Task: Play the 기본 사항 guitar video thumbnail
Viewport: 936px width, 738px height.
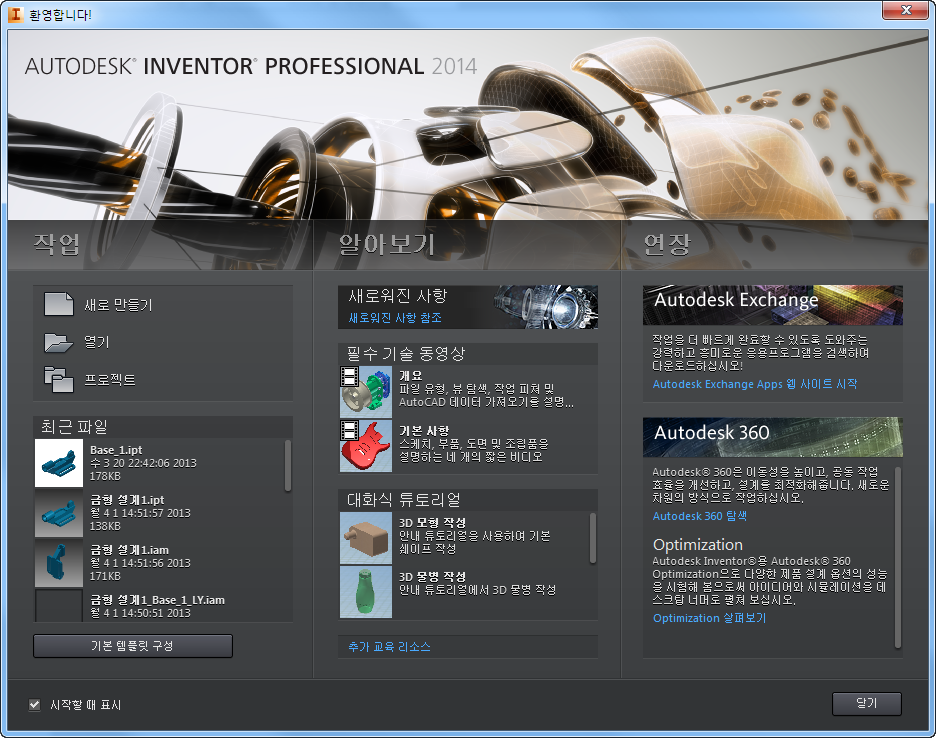Action: click(366, 446)
